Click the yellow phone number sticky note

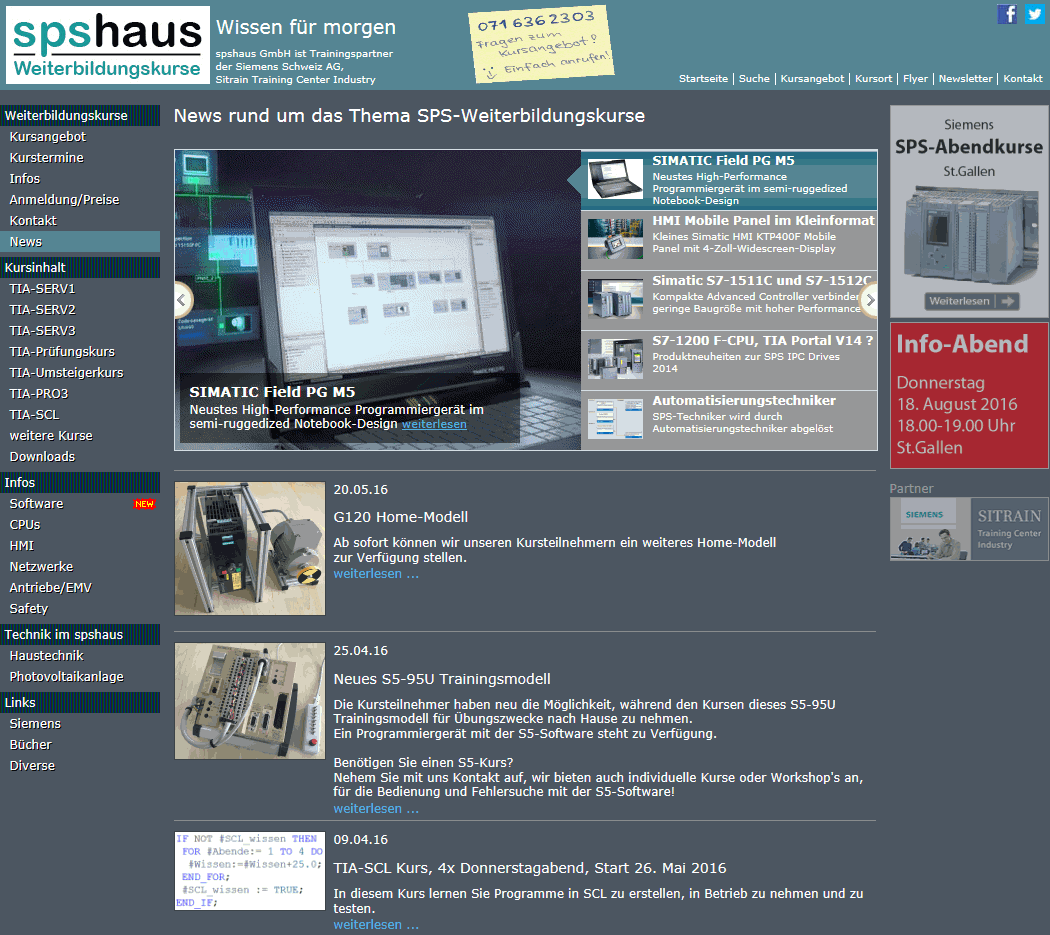[x=541, y=44]
